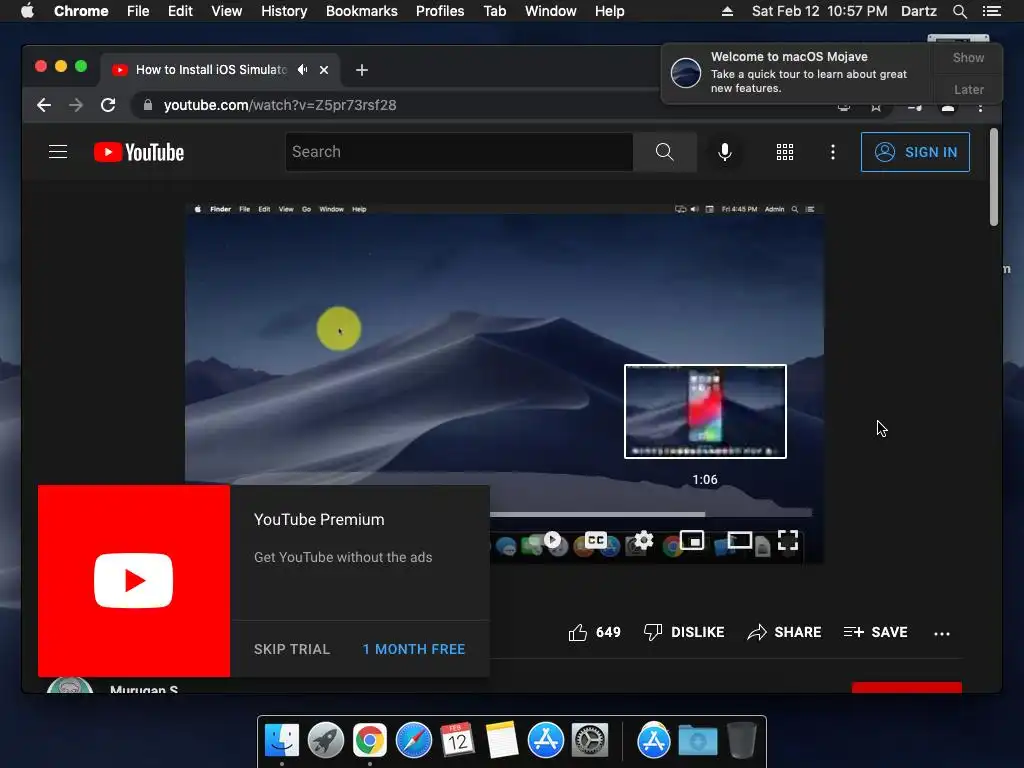Open the File menu
The width and height of the screenshot is (1024, 768).
[x=138, y=11]
